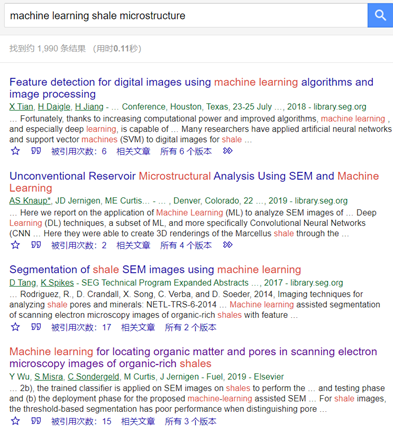The height and width of the screenshot is (431, 393).
Task: Star the Segmentation of shale SEM images result
Action: coord(15,327)
